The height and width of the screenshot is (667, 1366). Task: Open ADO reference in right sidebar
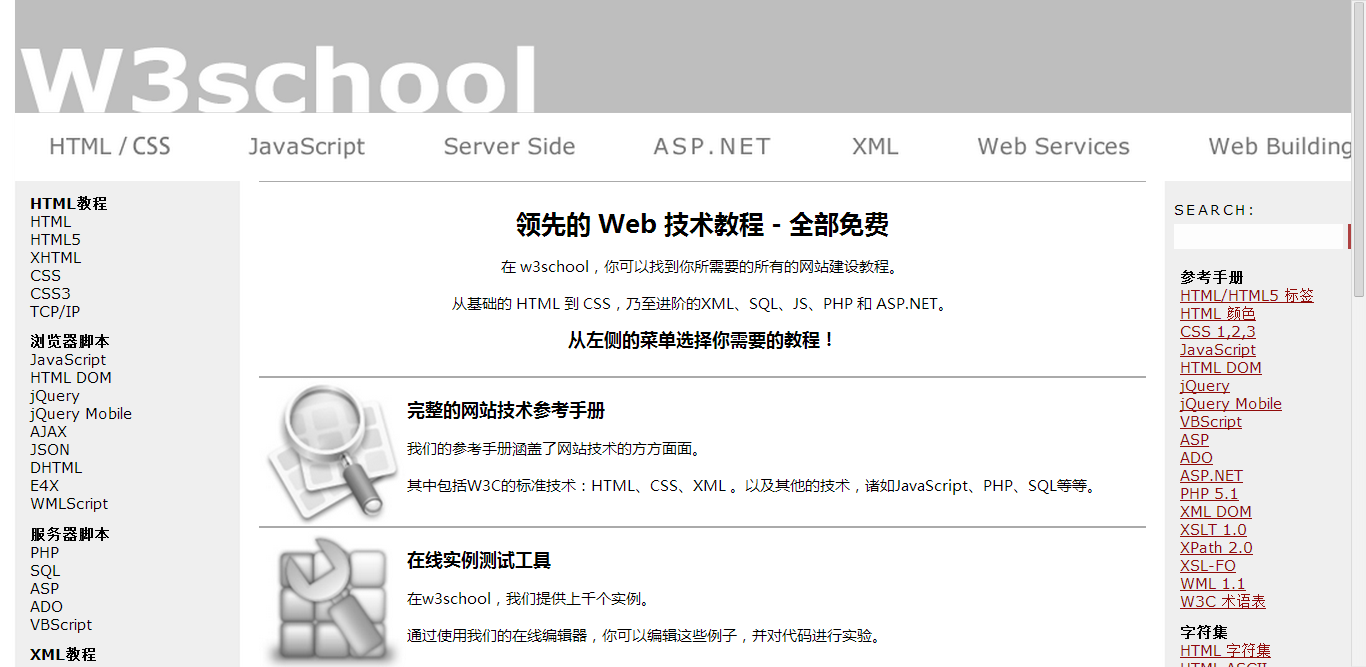coord(1196,458)
